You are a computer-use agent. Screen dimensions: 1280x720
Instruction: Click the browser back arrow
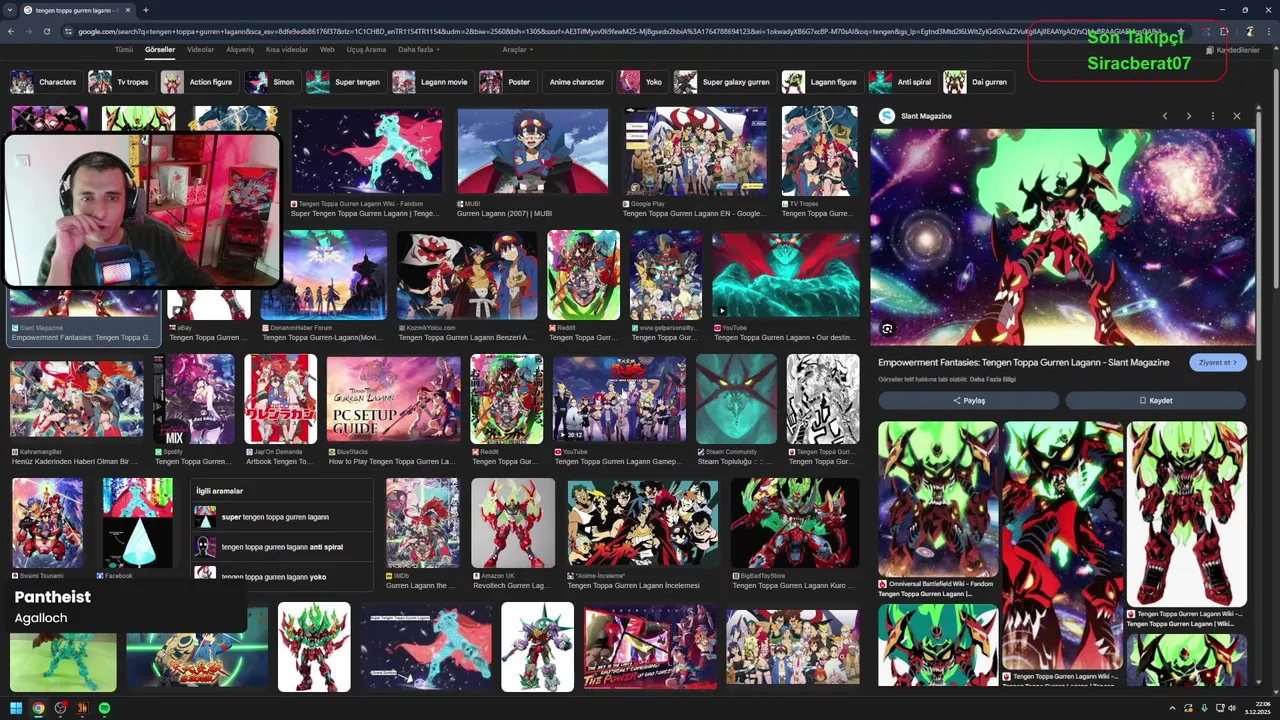tap(11, 32)
